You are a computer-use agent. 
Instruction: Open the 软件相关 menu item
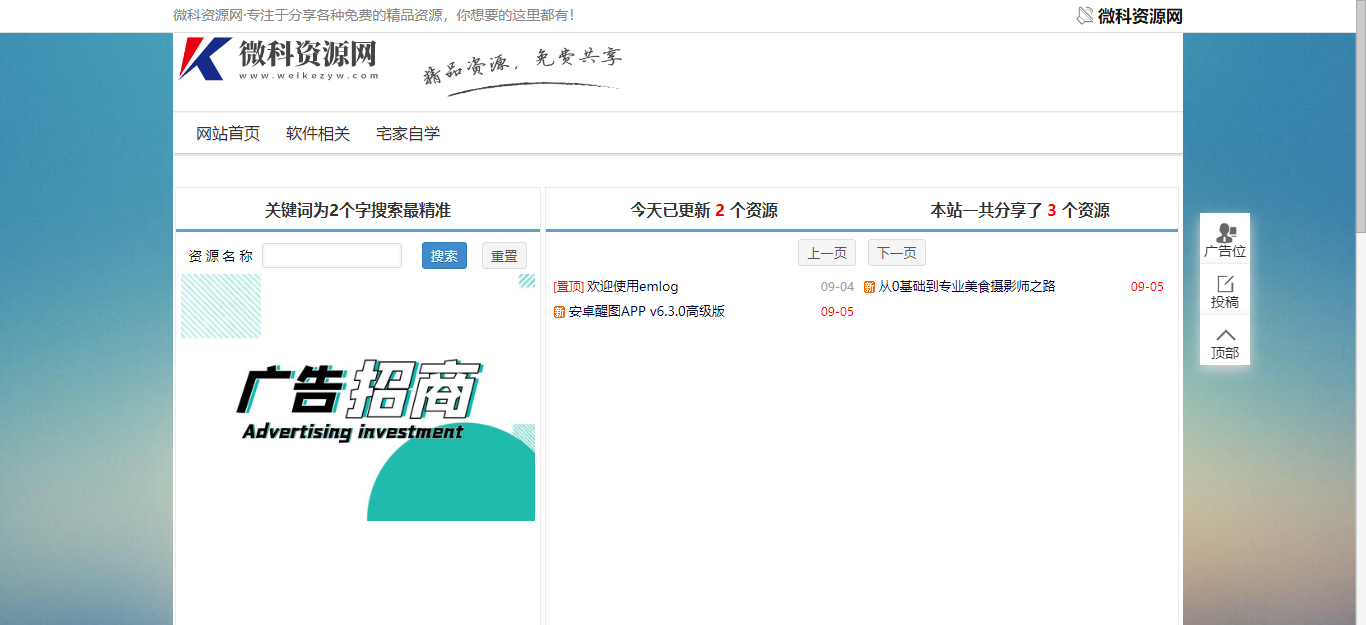(x=316, y=132)
